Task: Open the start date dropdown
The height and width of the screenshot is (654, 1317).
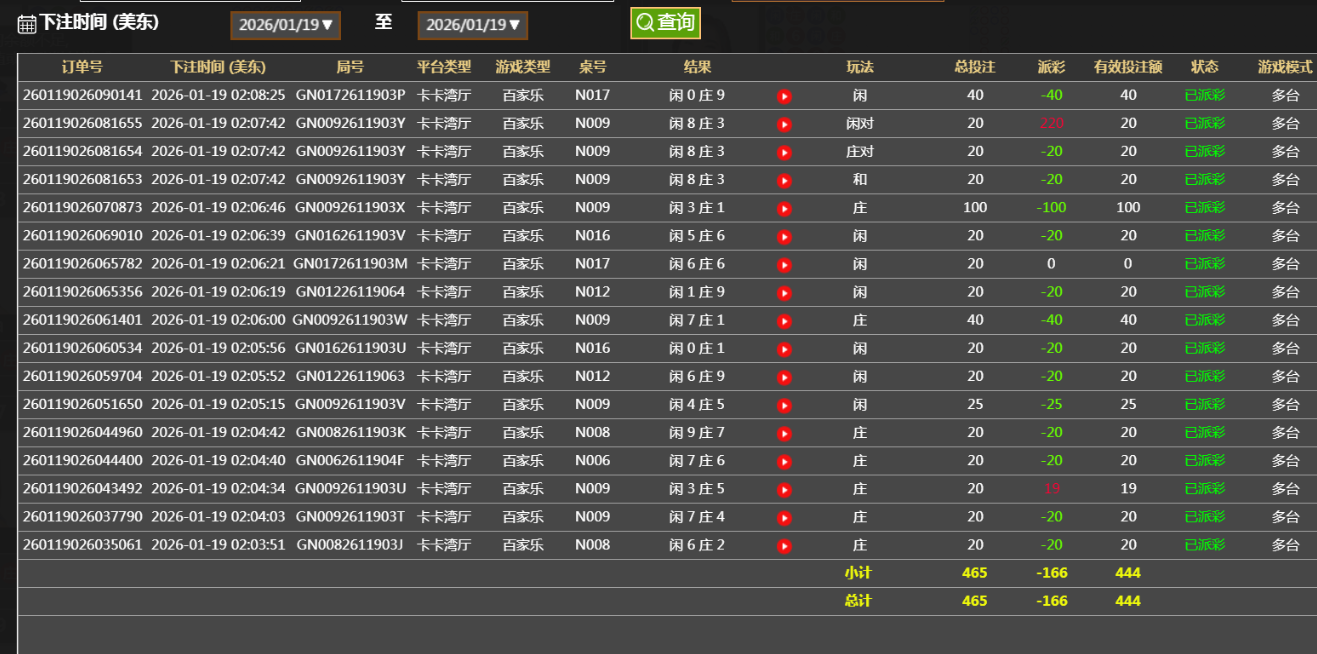Action: (286, 25)
